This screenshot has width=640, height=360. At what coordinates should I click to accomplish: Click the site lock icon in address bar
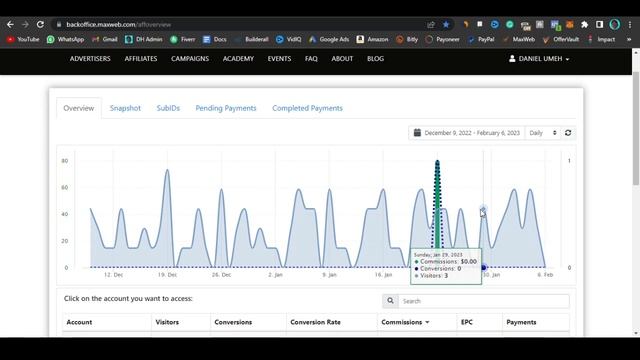[59, 24]
